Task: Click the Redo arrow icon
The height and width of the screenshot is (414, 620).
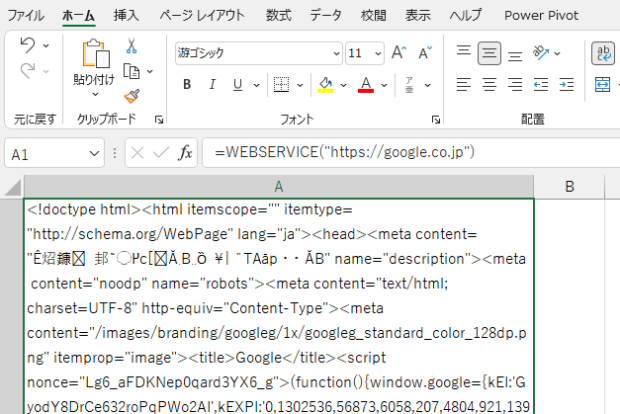Action: [x=28, y=71]
